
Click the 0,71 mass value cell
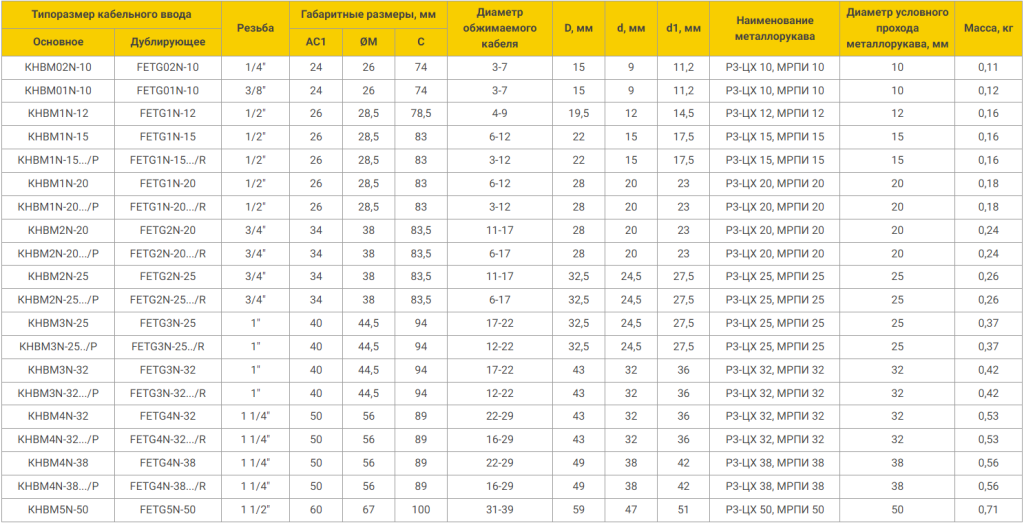989,510
